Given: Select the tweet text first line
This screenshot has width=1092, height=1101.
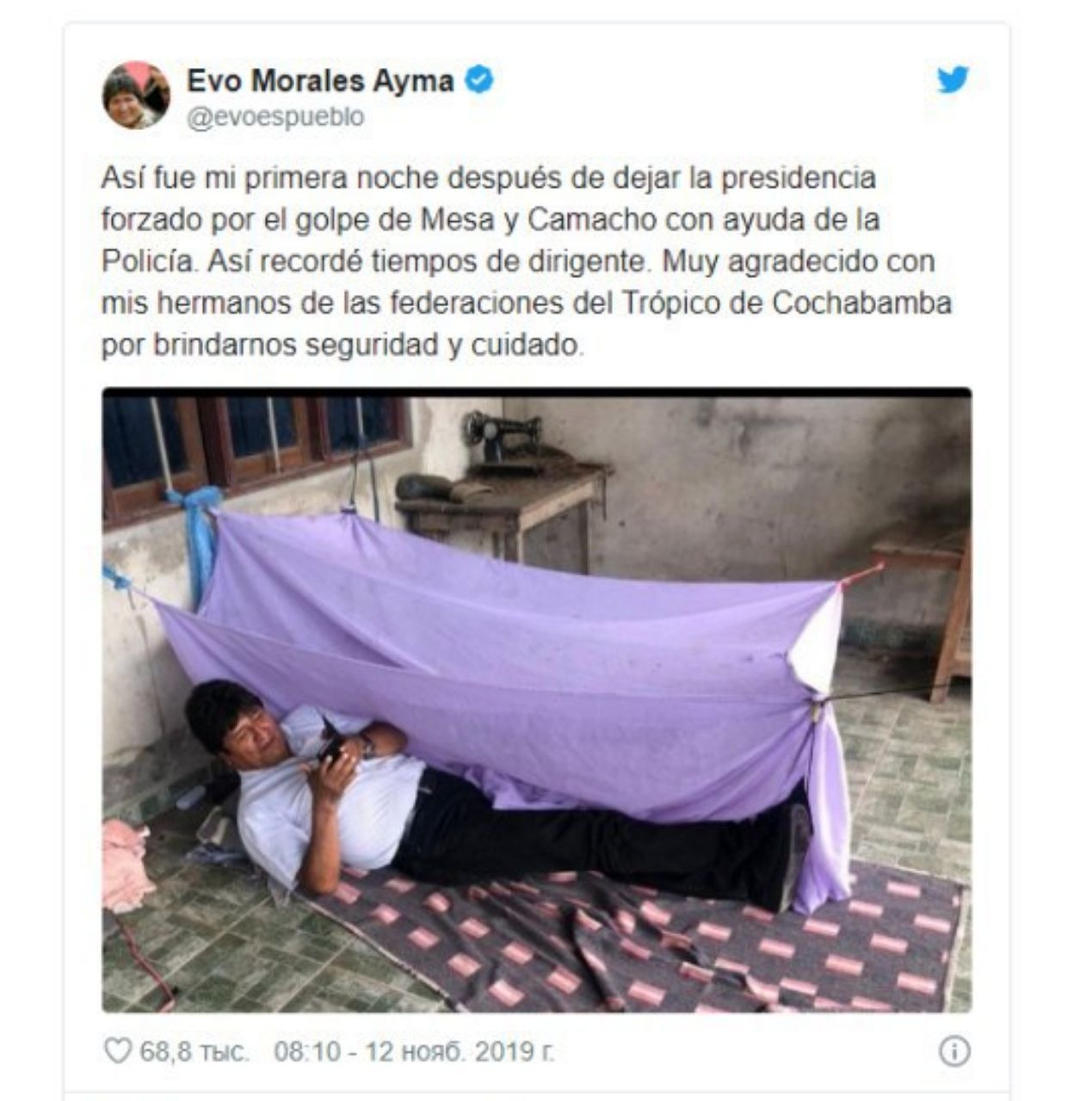Looking at the screenshot, I should tap(489, 178).
